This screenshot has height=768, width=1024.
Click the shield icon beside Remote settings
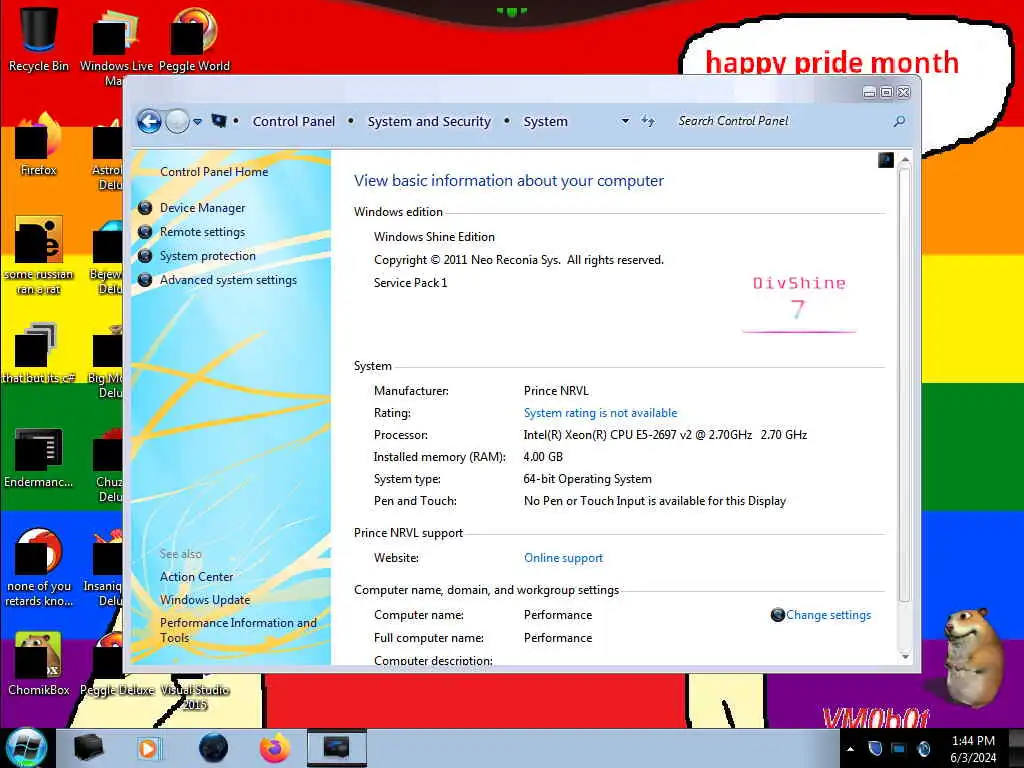tap(145, 232)
